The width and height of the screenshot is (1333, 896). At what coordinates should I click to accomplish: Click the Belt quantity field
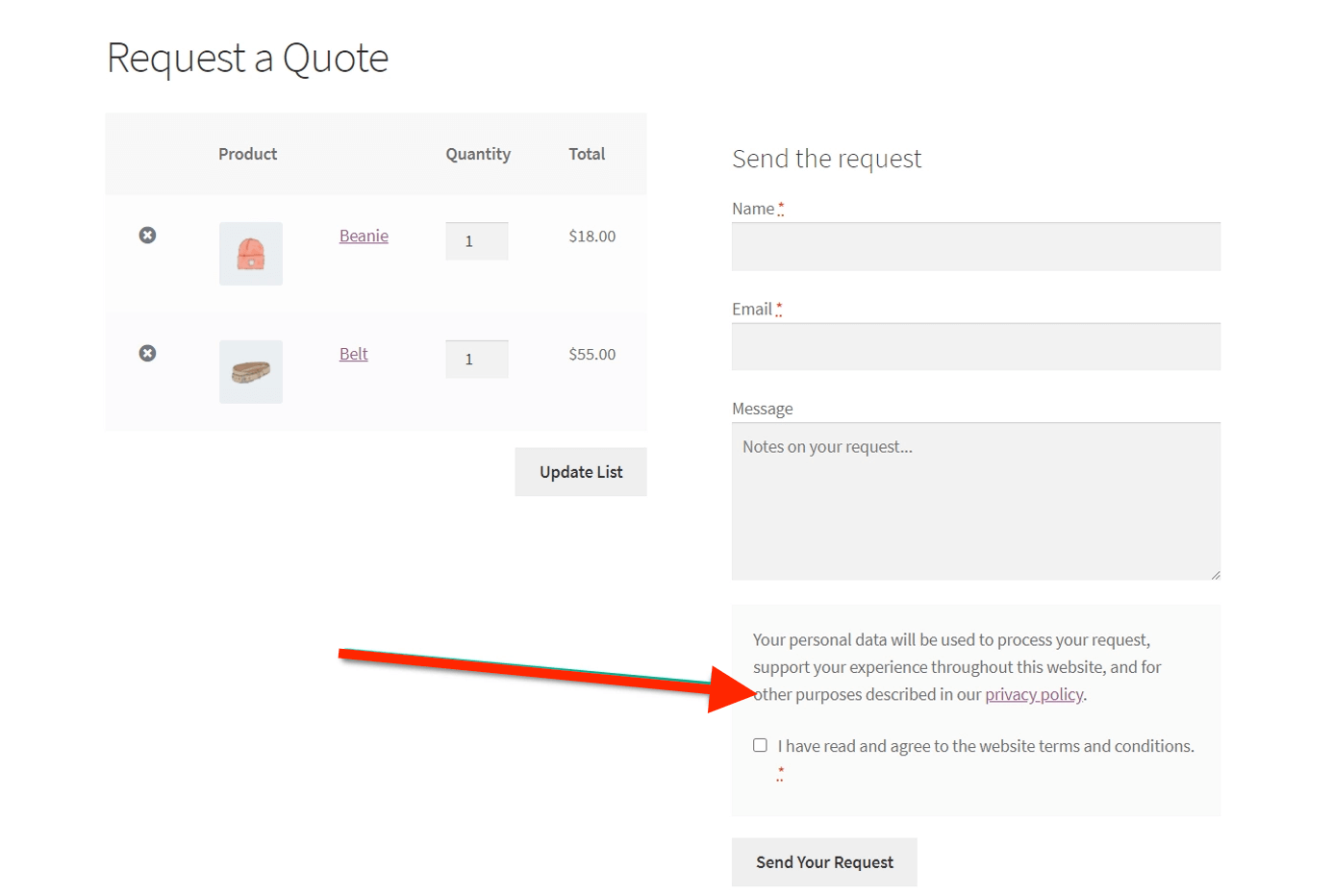[x=477, y=360]
